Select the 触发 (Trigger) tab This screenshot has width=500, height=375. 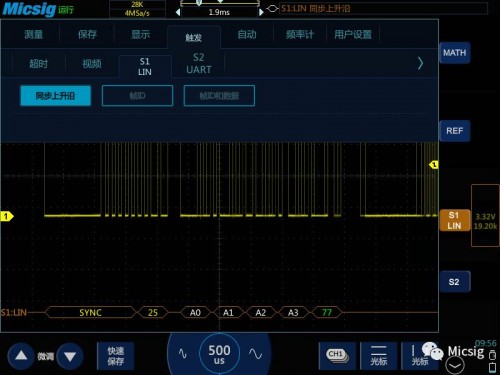194,37
